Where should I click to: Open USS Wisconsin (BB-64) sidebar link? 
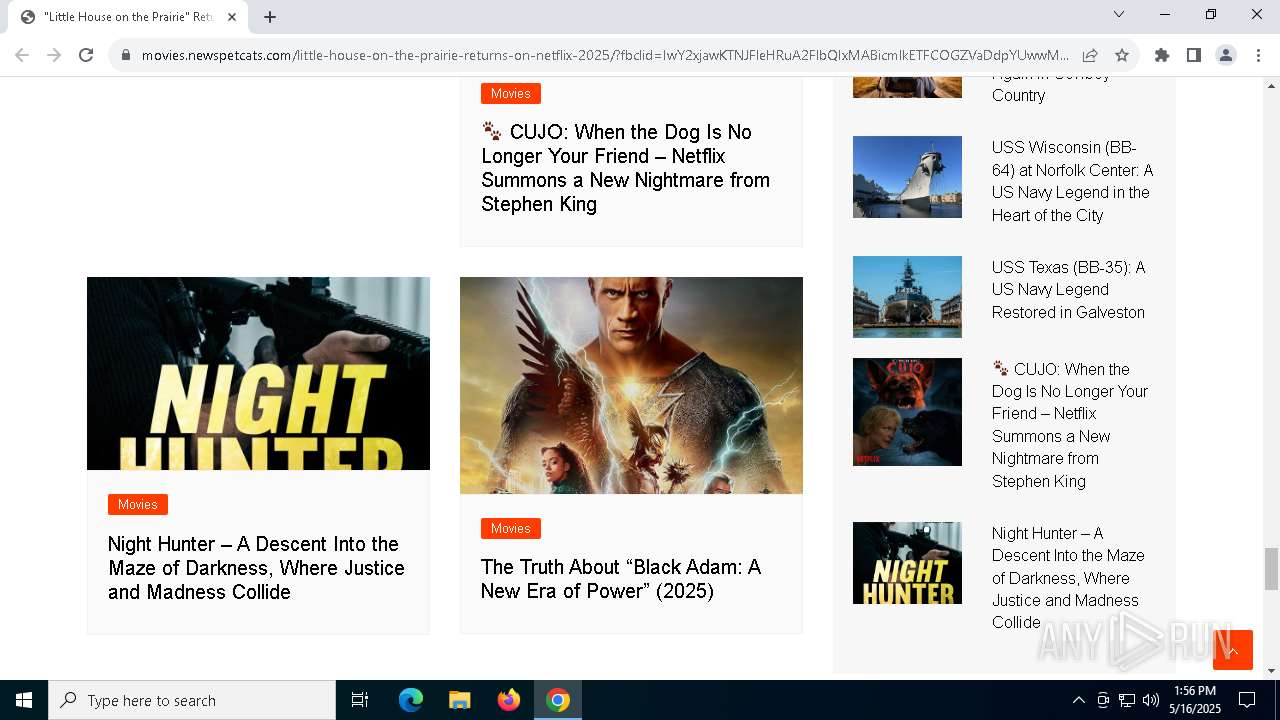pyautogui.click(x=1072, y=181)
